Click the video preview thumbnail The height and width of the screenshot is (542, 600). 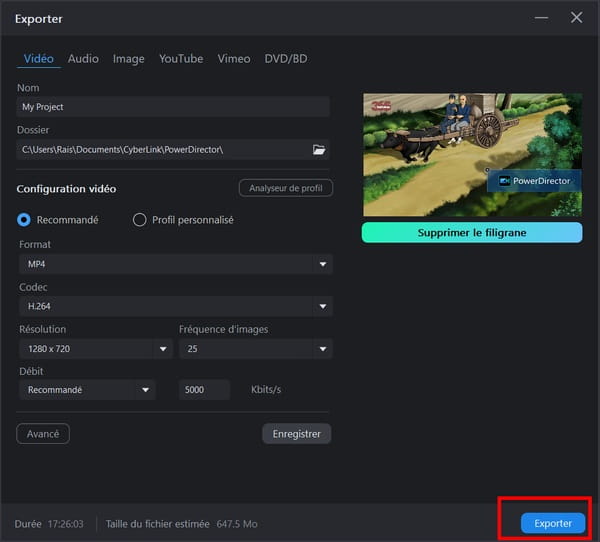pos(472,155)
